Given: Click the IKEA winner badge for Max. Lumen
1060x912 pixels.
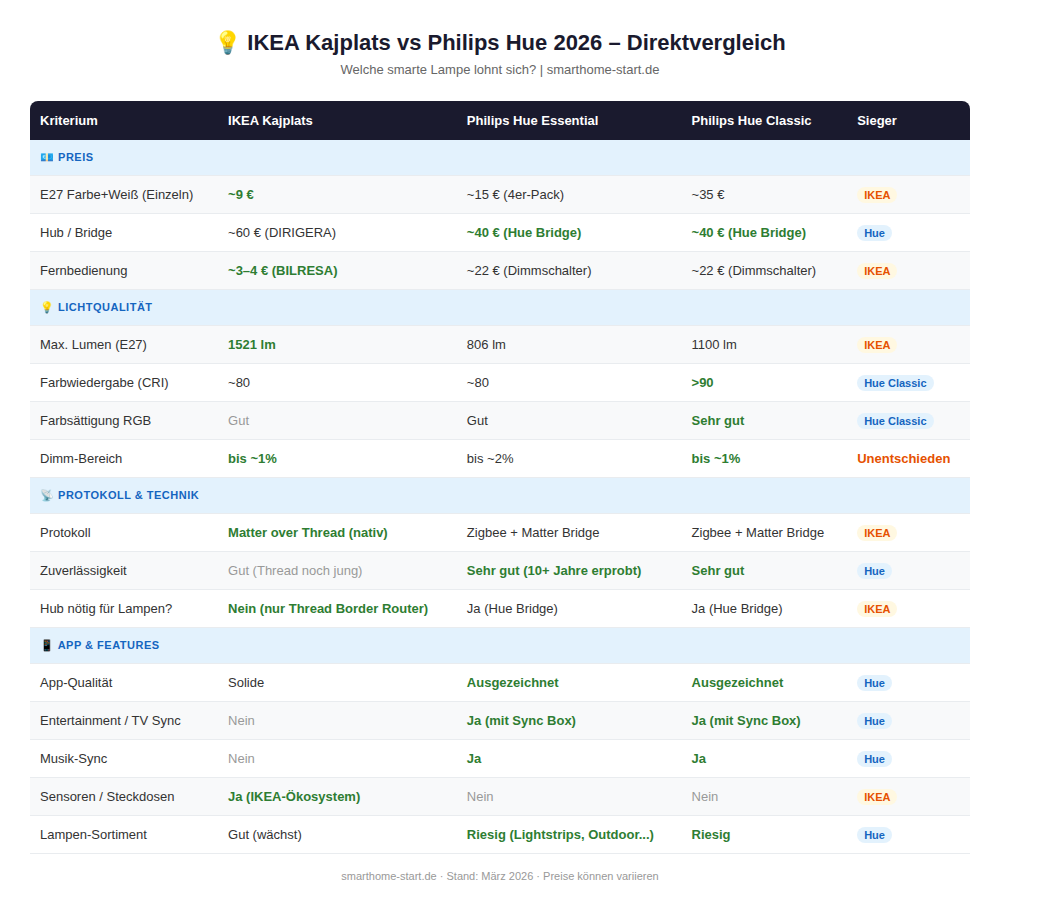Looking at the screenshot, I should coord(877,344).
